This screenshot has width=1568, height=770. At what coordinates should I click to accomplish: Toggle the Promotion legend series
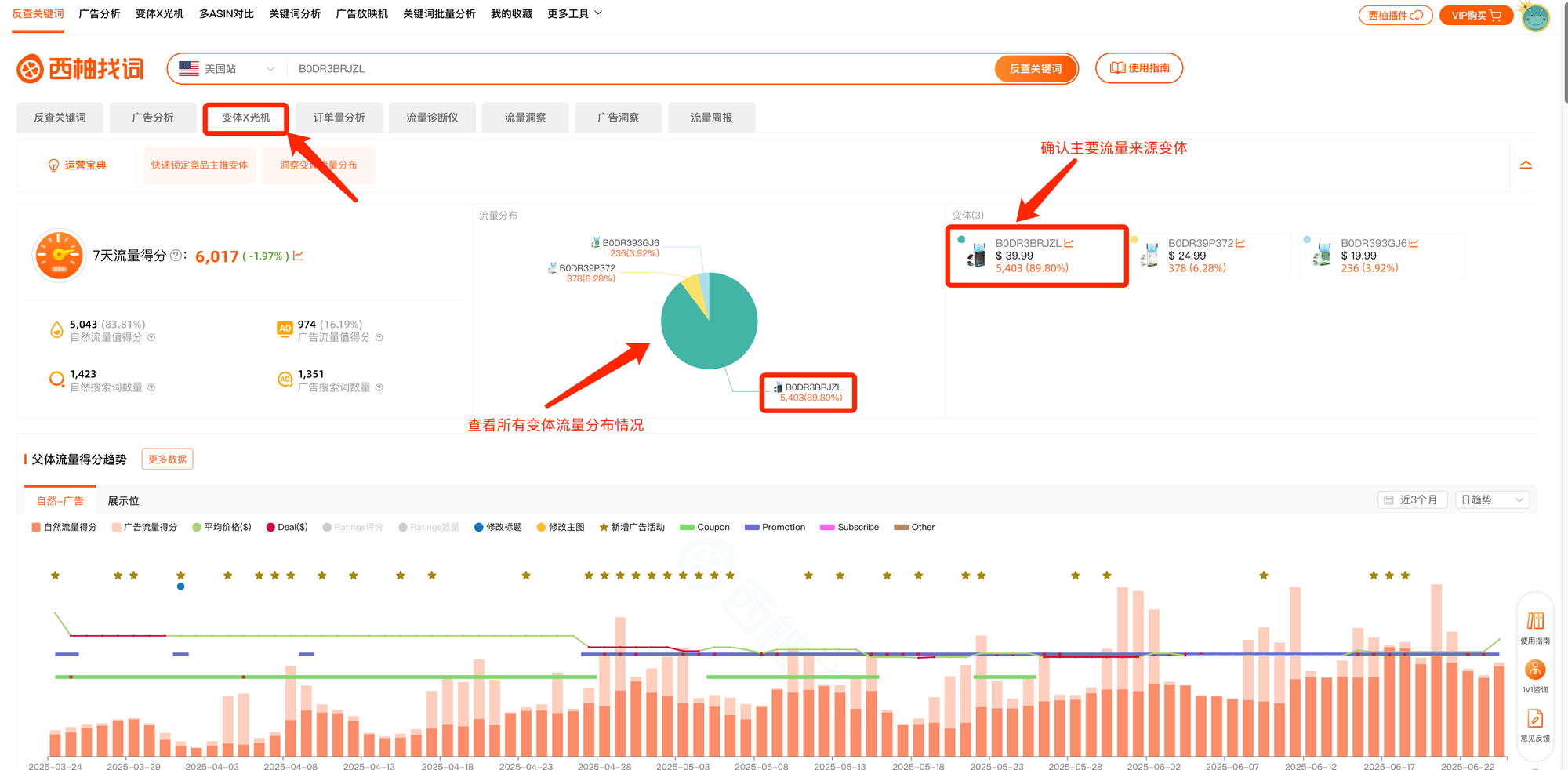775,527
